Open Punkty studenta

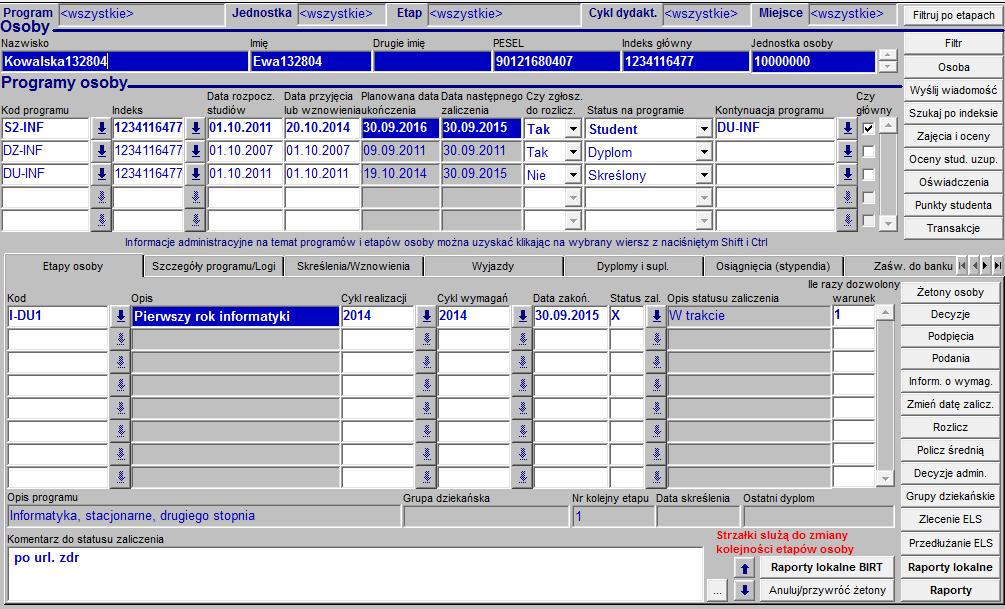coord(953,205)
